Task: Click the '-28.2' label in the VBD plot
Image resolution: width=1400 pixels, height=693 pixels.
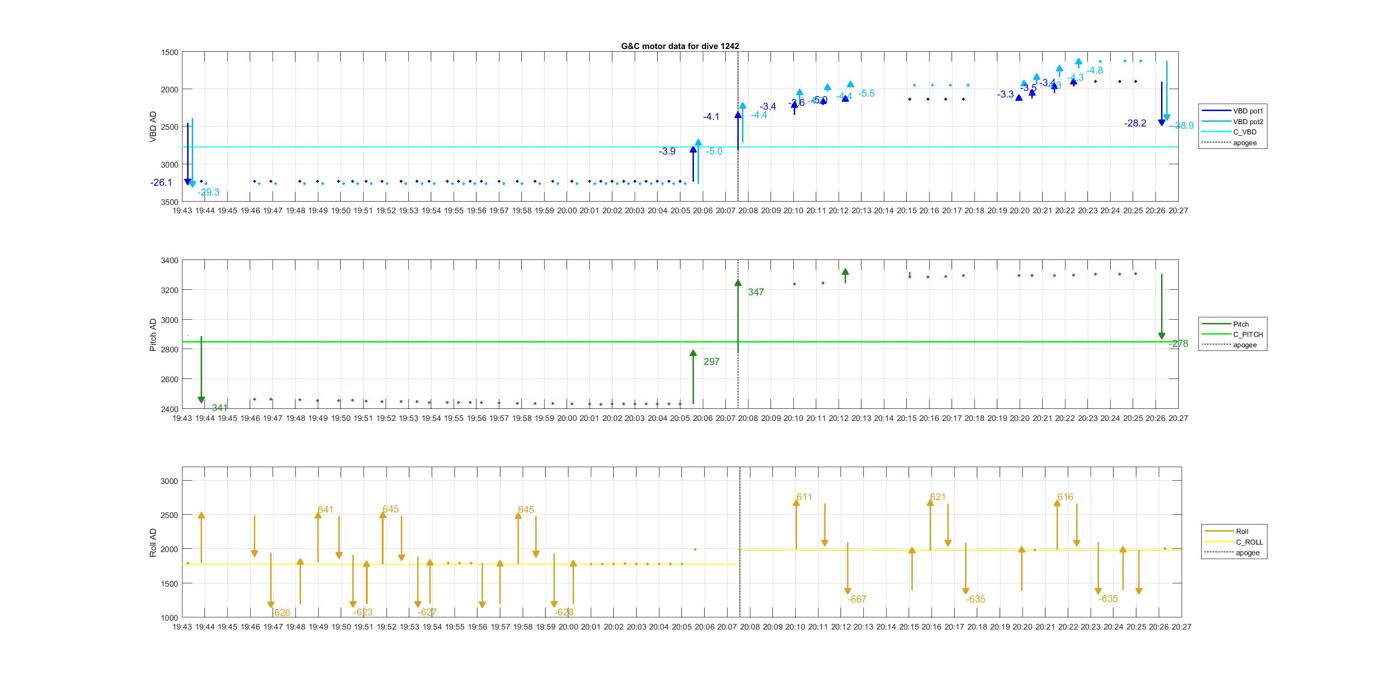Action: [1135, 123]
